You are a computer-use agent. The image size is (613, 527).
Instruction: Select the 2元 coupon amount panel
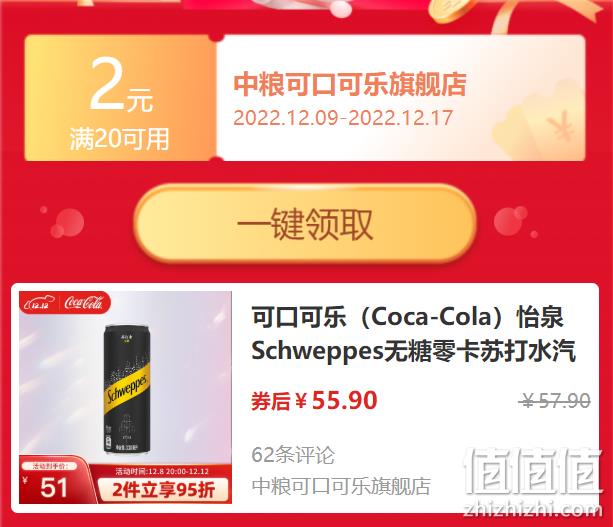[x=120, y=98]
